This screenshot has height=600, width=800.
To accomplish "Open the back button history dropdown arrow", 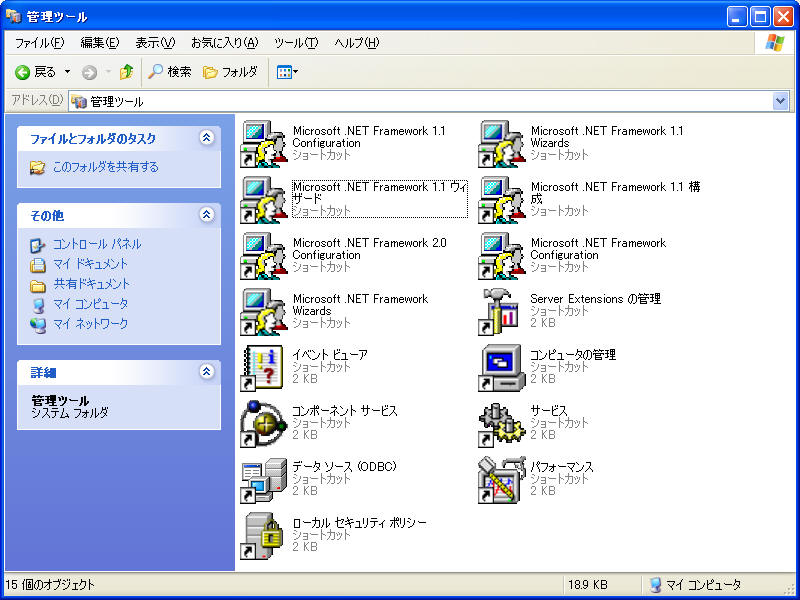I will (x=67, y=72).
